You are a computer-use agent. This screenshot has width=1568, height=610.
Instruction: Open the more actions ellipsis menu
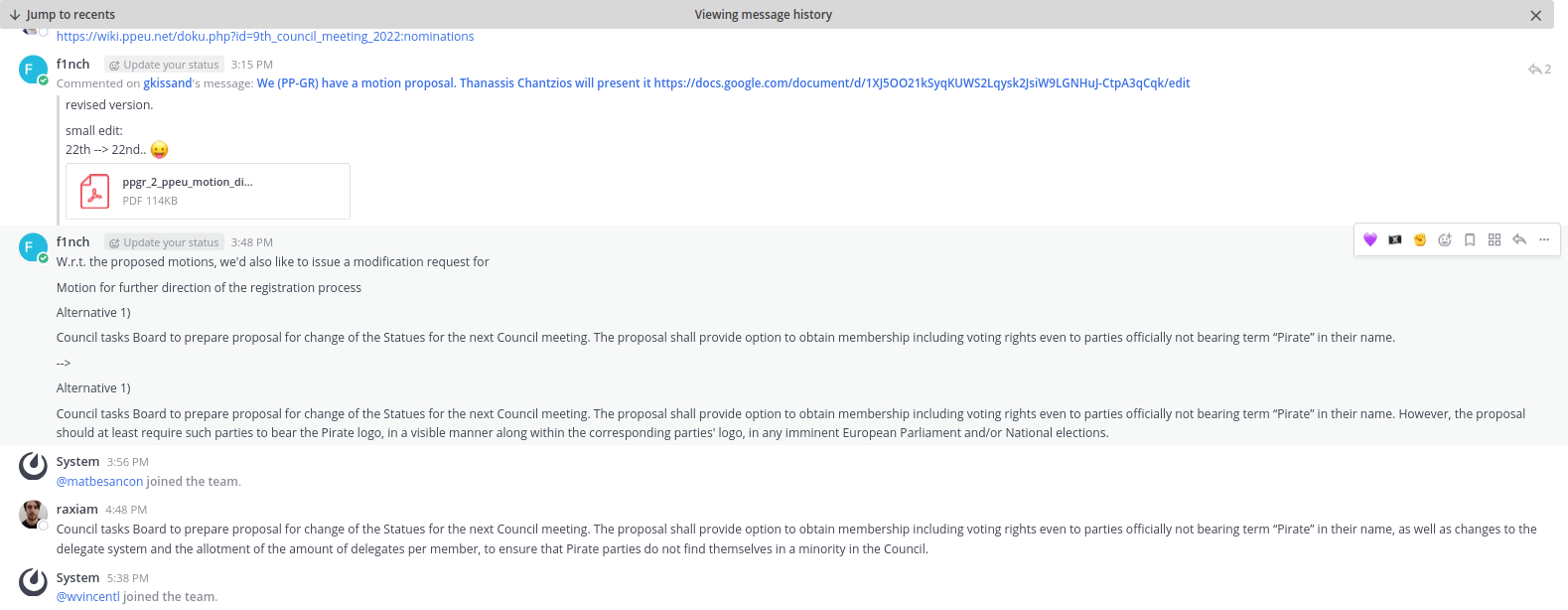coord(1544,239)
